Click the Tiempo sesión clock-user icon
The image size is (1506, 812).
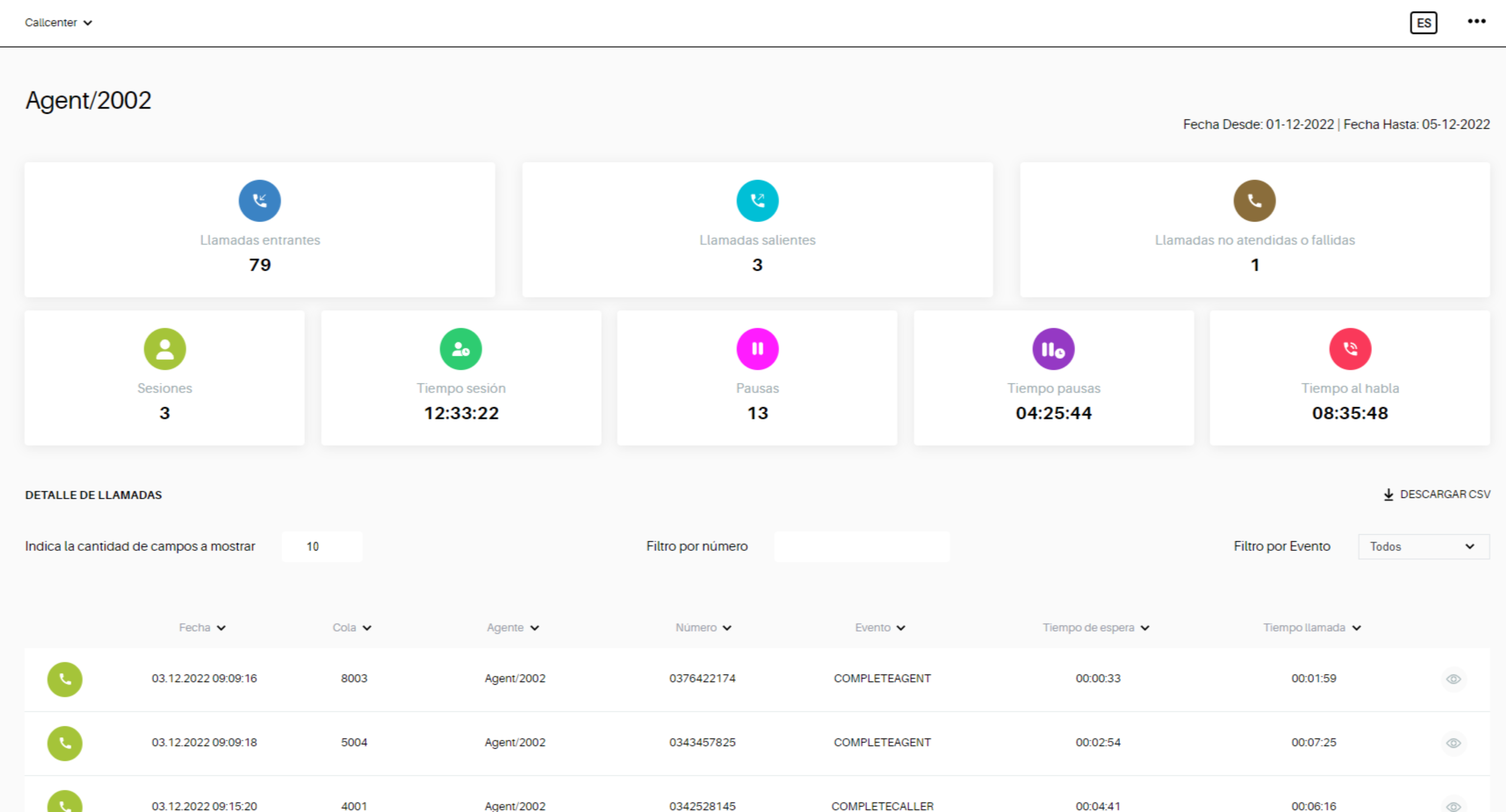coord(461,349)
